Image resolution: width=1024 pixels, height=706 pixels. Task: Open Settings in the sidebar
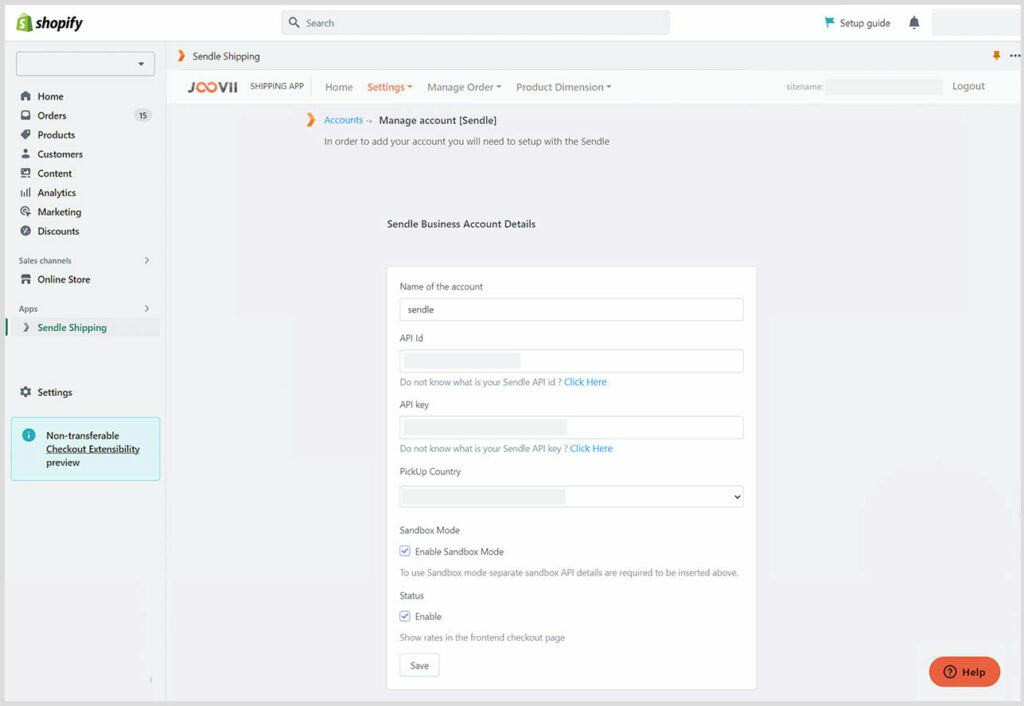(55, 393)
